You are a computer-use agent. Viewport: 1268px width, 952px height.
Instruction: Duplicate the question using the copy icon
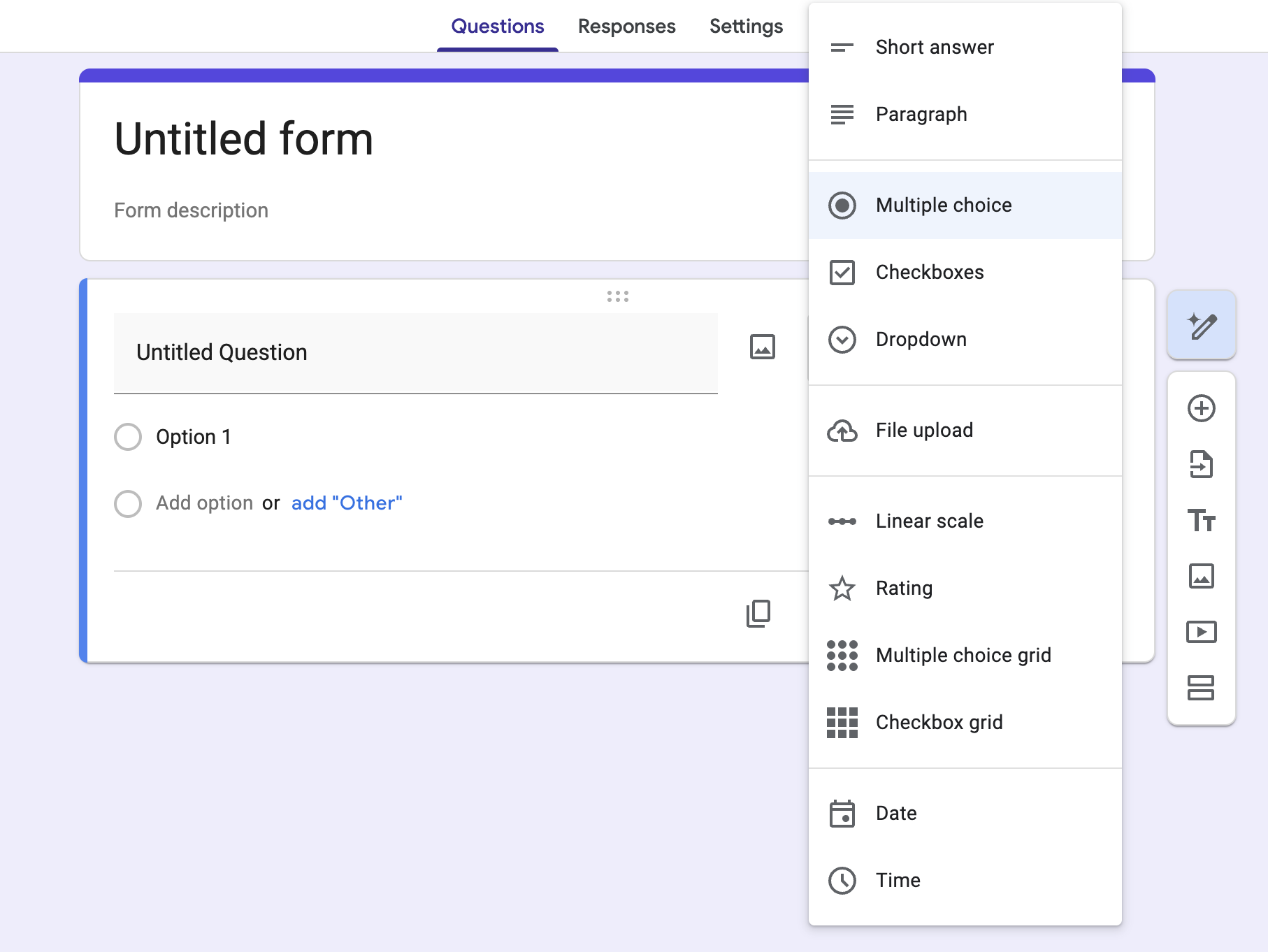[x=758, y=614]
